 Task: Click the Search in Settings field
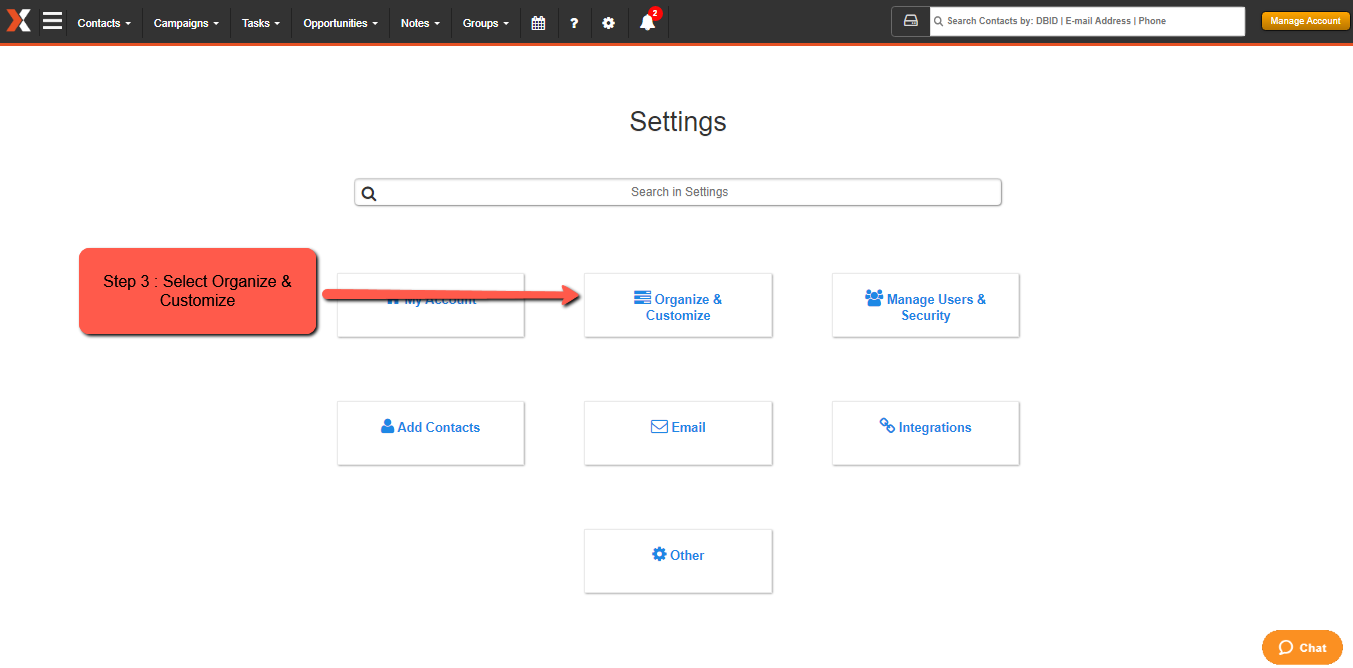(678, 192)
